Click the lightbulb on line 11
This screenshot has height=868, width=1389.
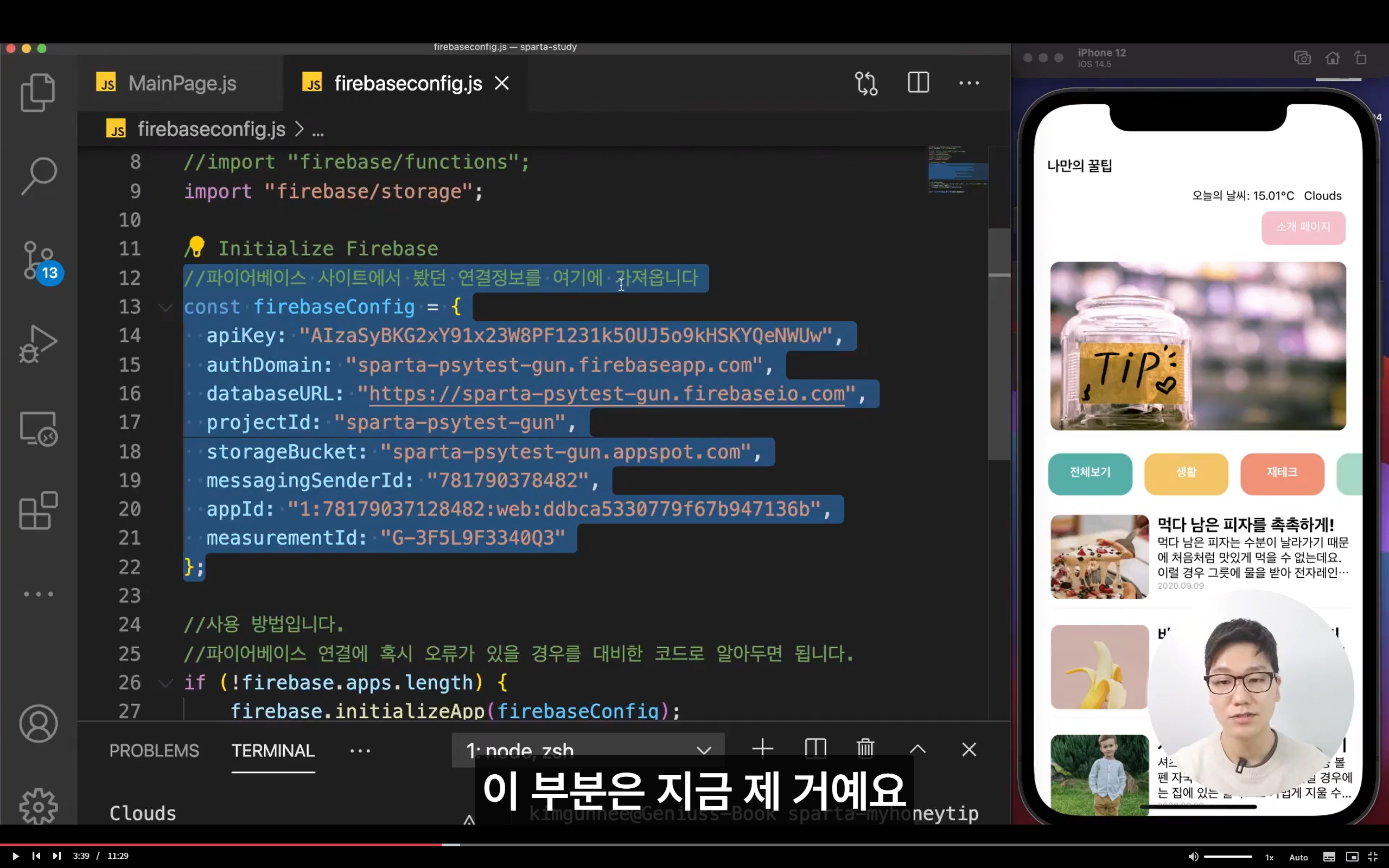pyautogui.click(x=196, y=246)
